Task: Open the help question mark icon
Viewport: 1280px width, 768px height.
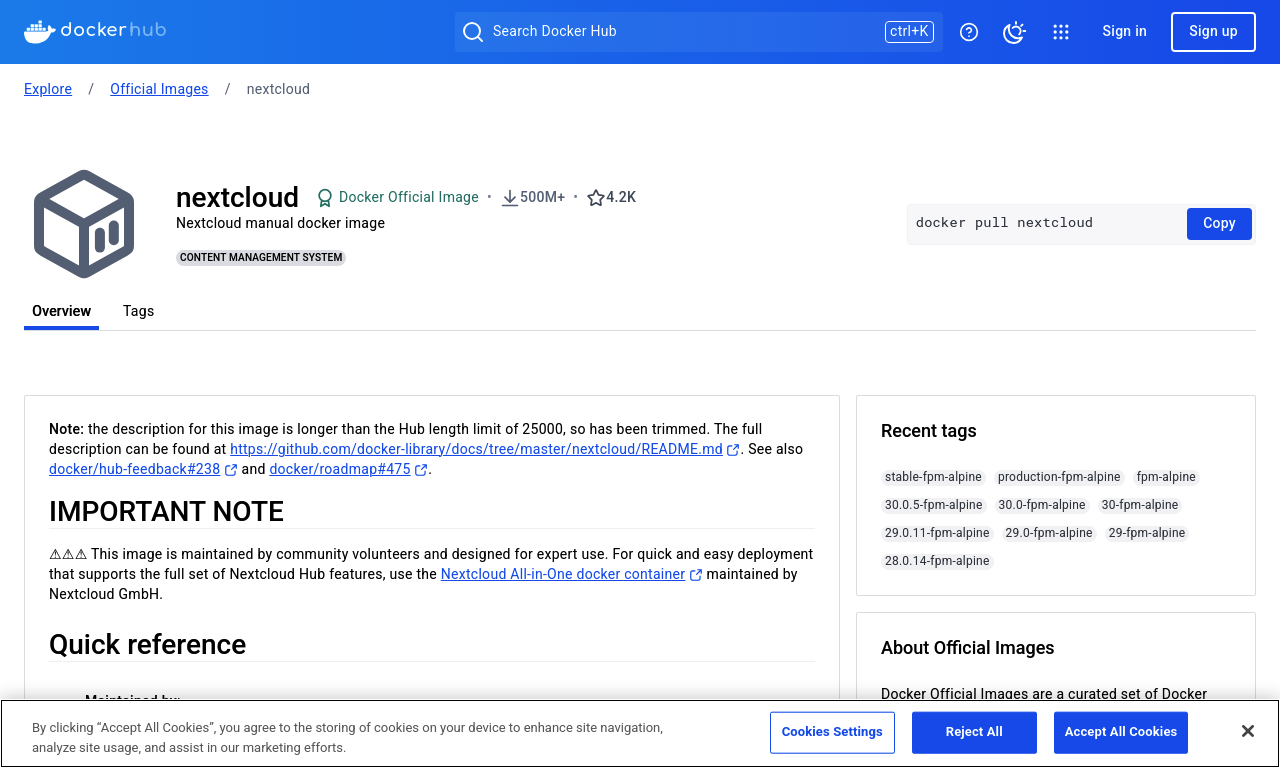Action: click(968, 32)
